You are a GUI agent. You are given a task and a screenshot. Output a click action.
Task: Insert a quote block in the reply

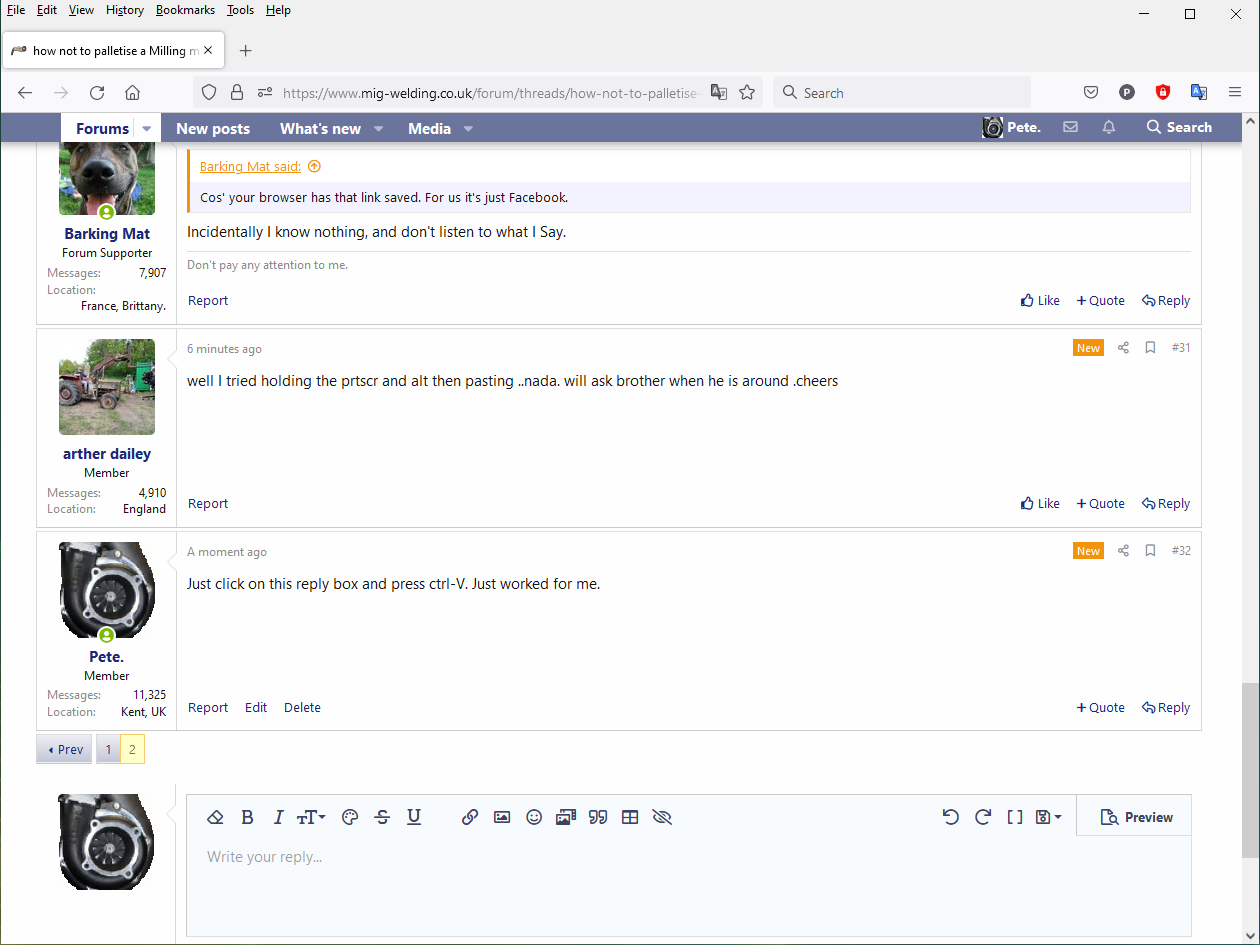598,817
